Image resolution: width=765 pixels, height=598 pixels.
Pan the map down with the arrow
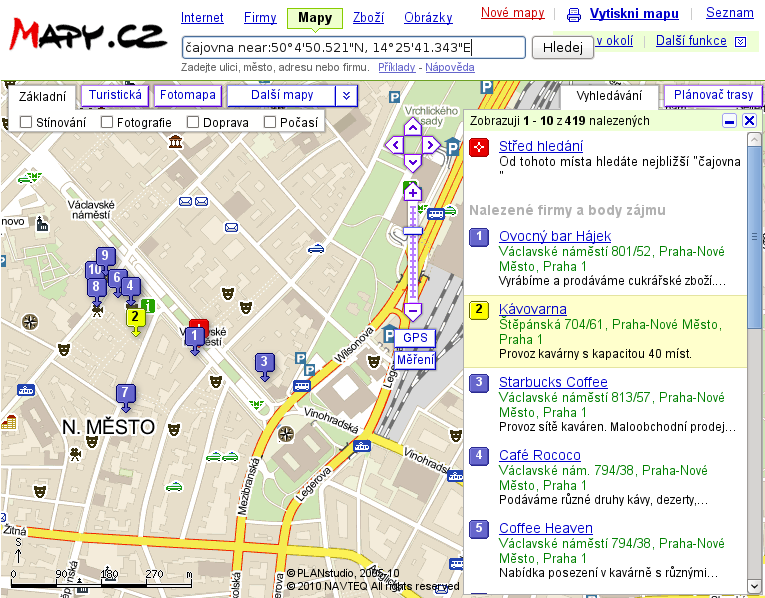(x=413, y=162)
